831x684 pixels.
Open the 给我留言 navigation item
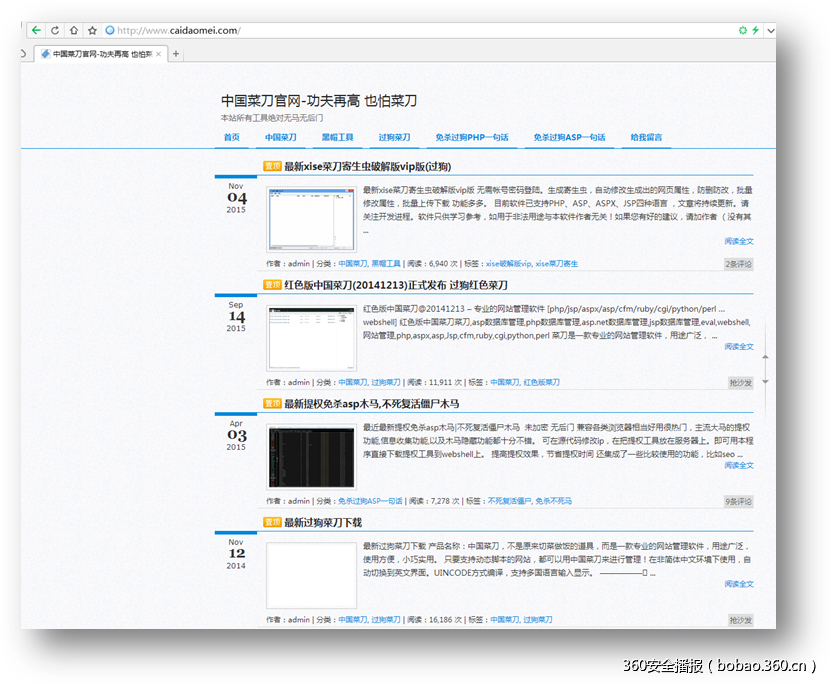tap(646, 137)
